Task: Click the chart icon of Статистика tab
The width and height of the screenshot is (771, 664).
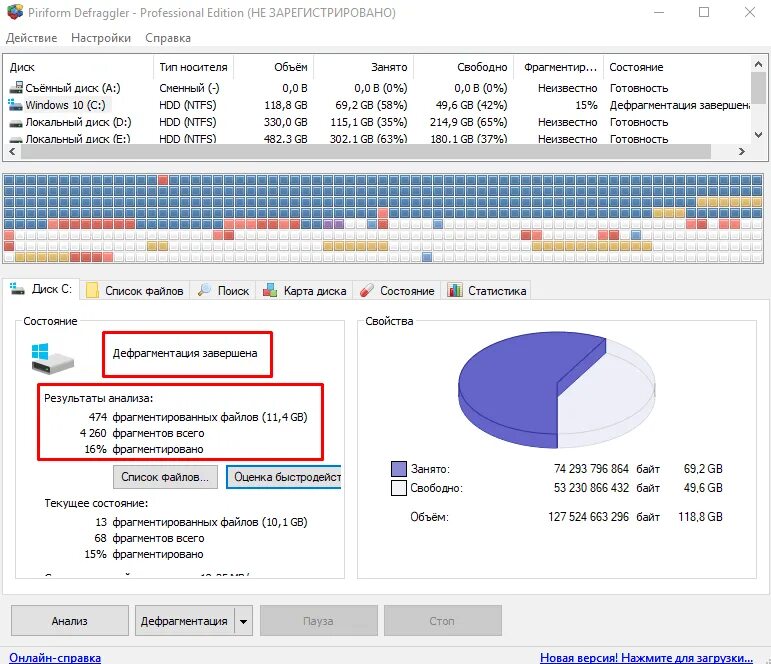Action: coord(455,290)
